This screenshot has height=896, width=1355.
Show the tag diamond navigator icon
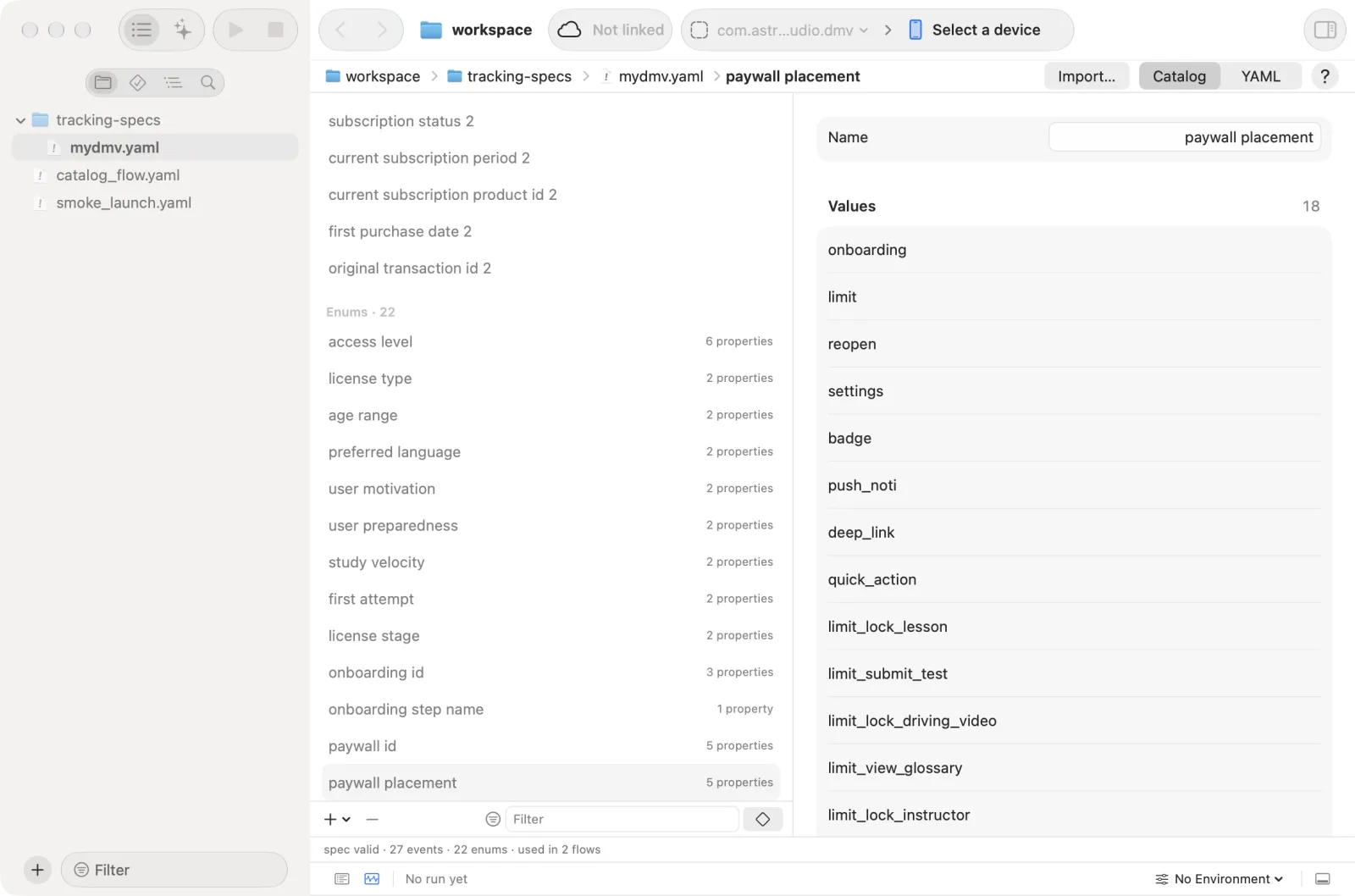pos(138,82)
